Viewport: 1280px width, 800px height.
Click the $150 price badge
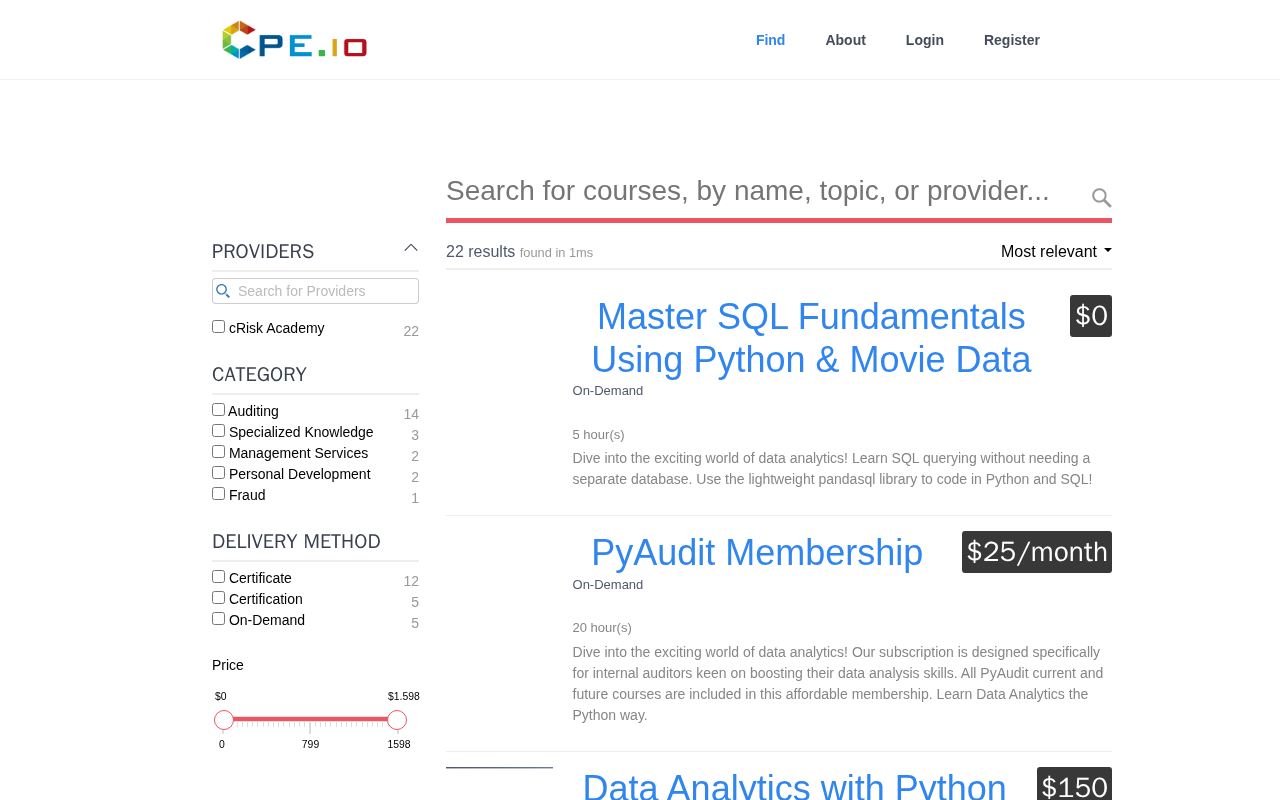tap(1074, 784)
